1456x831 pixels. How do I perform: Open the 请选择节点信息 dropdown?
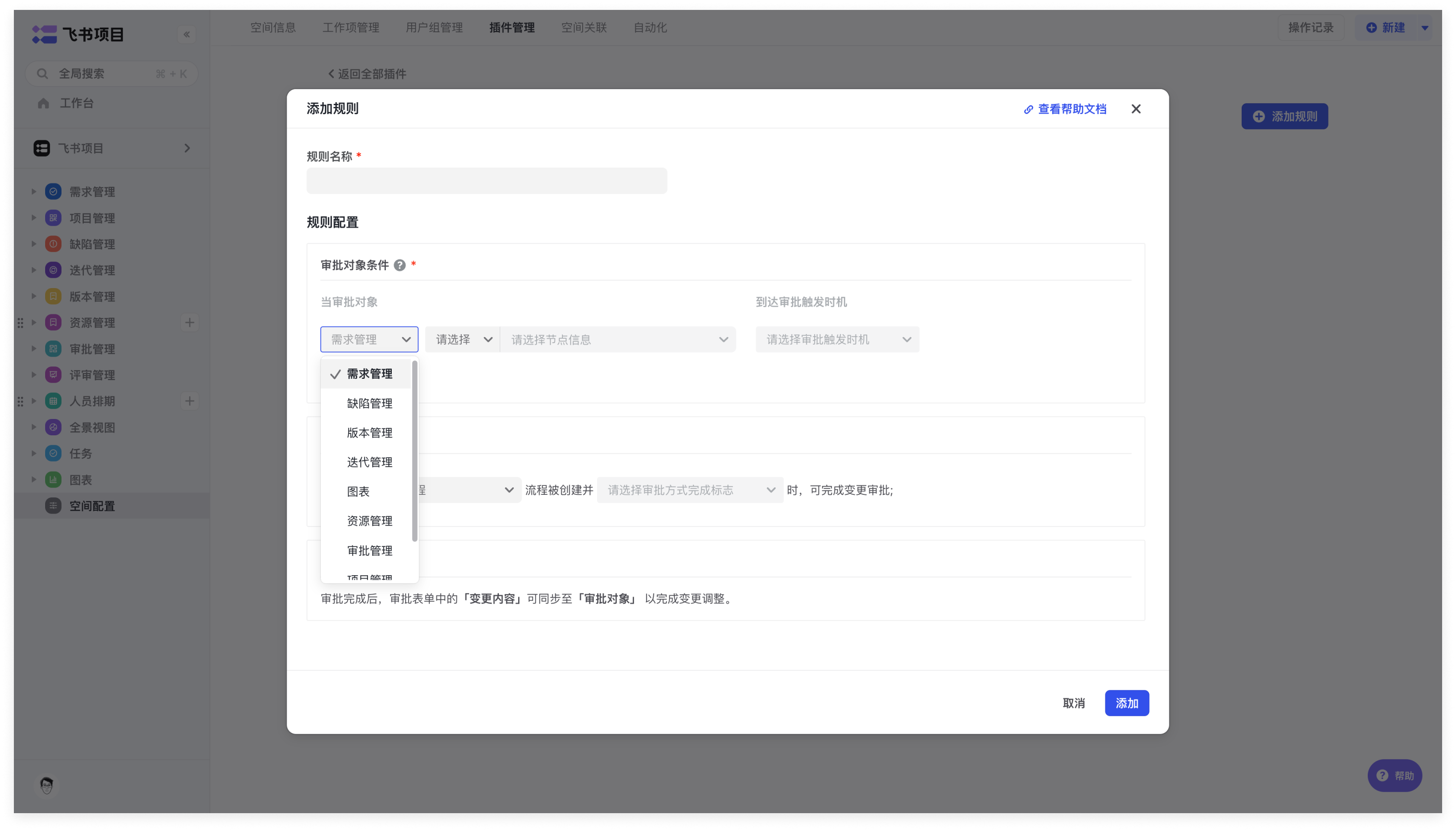[618, 340]
